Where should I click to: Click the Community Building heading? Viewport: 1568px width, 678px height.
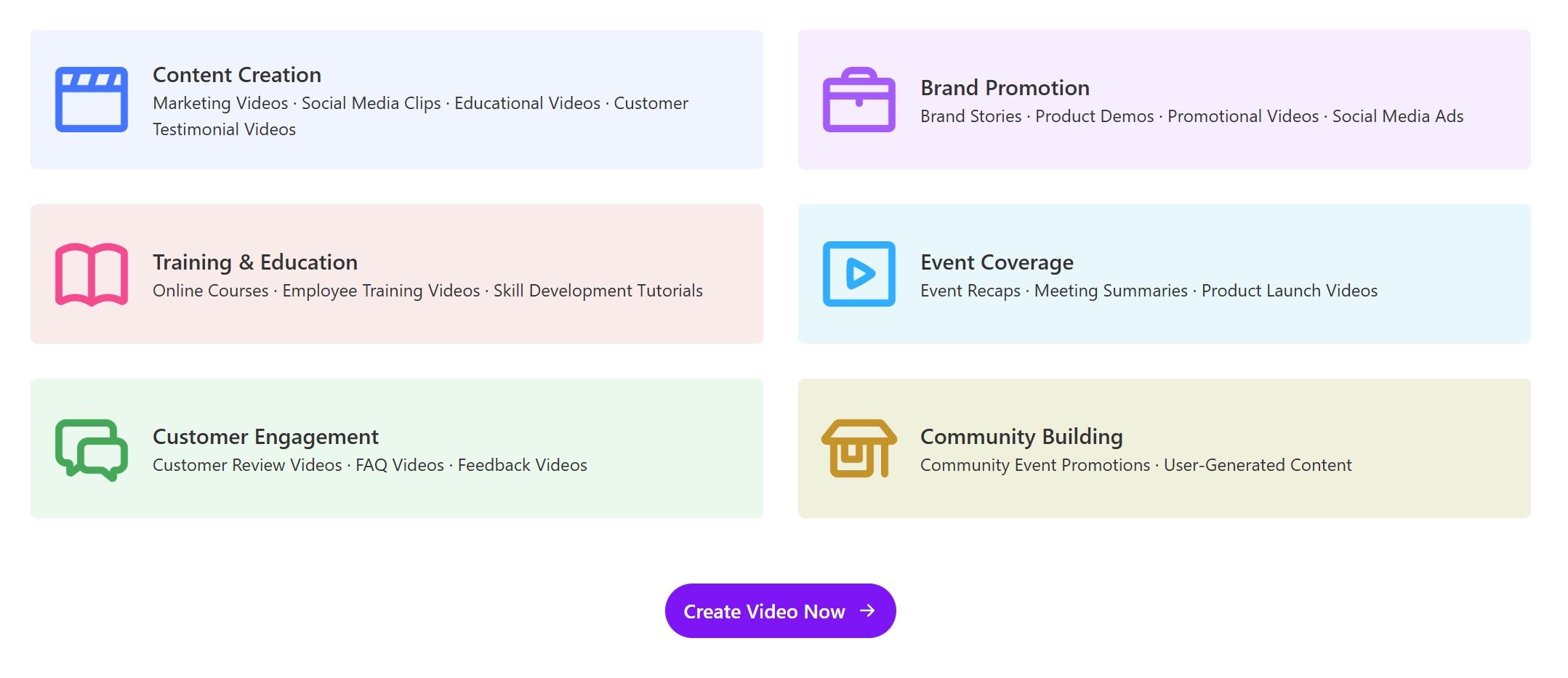point(1021,437)
